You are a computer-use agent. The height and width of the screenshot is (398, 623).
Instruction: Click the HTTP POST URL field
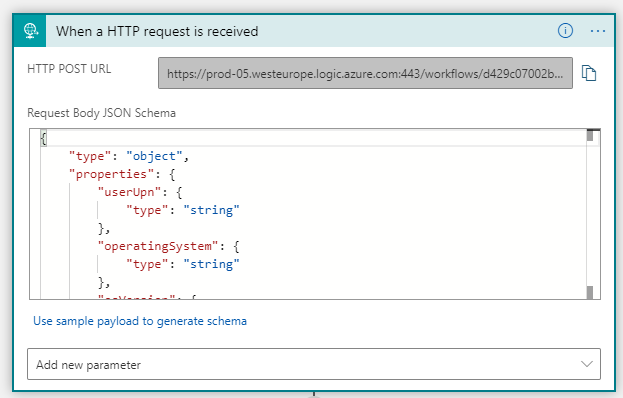pyautogui.click(x=365, y=73)
